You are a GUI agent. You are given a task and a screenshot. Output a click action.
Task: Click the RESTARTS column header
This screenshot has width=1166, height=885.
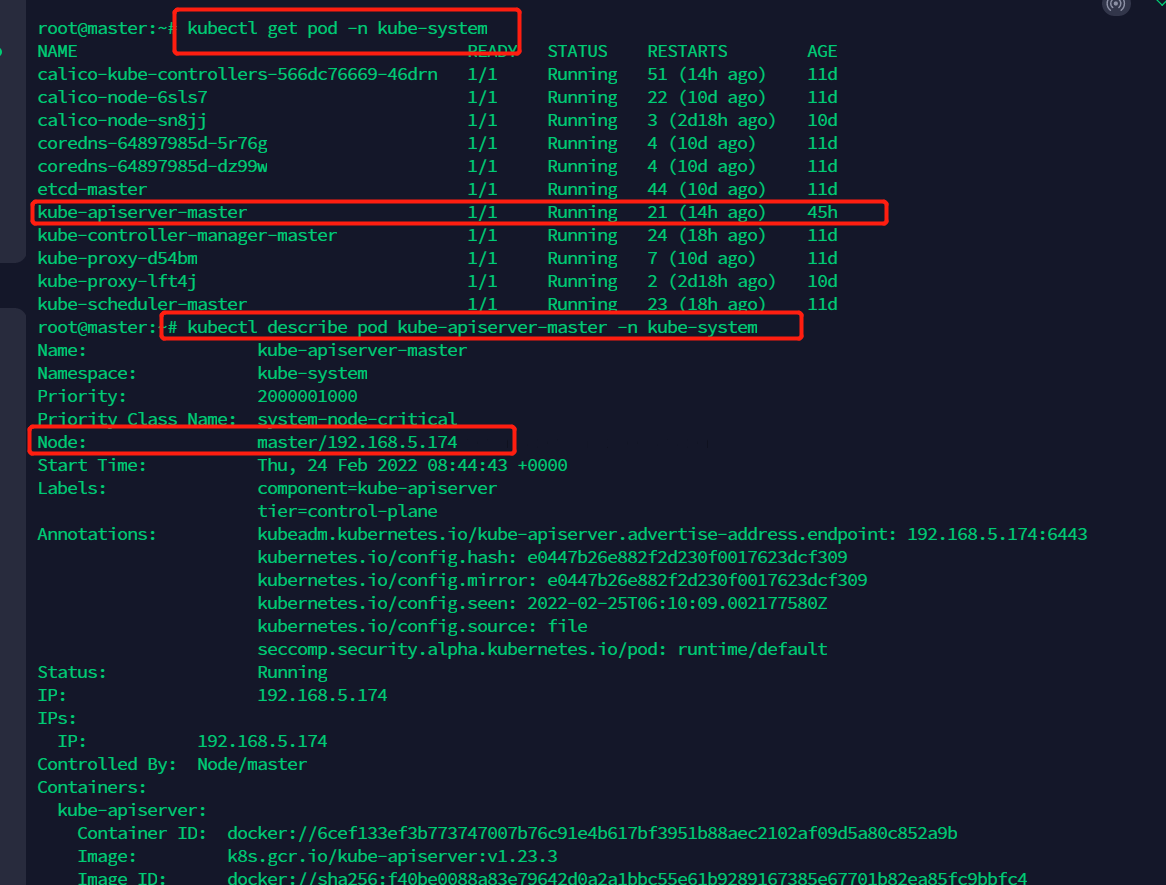pyautogui.click(x=687, y=51)
